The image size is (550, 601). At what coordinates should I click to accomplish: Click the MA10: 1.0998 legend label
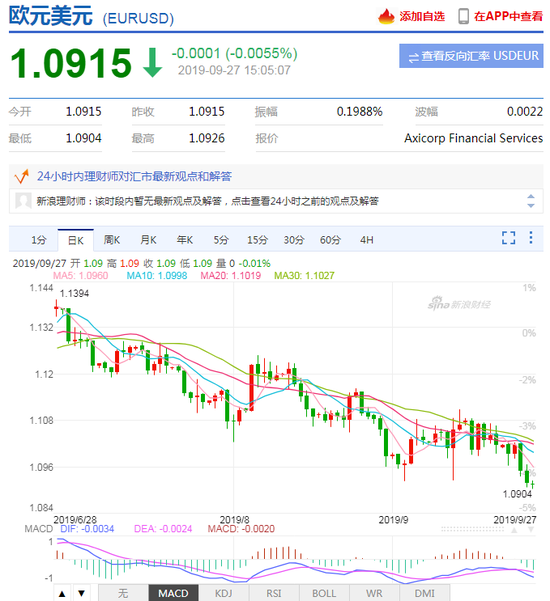[x=157, y=276]
